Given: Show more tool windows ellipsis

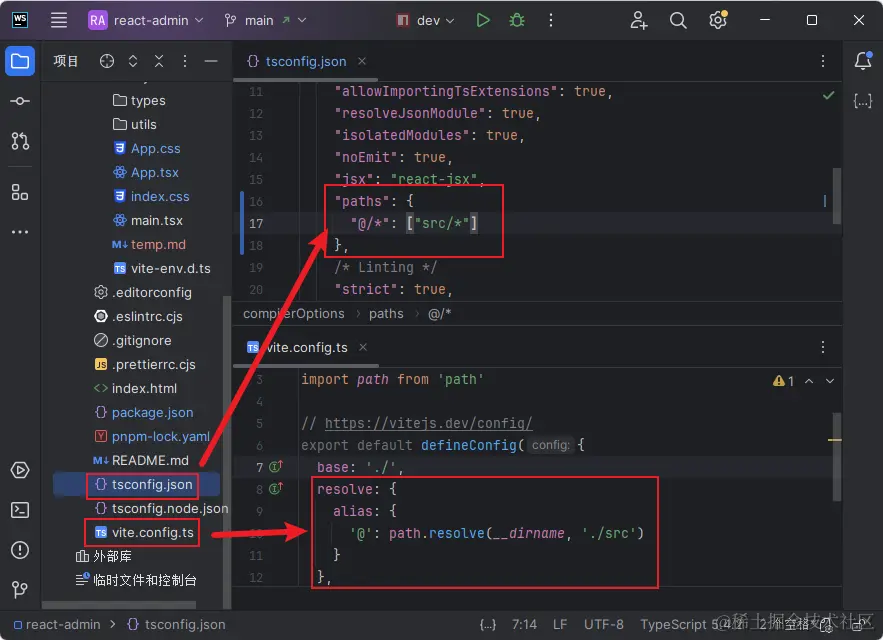Looking at the screenshot, I should pos(20,232).
